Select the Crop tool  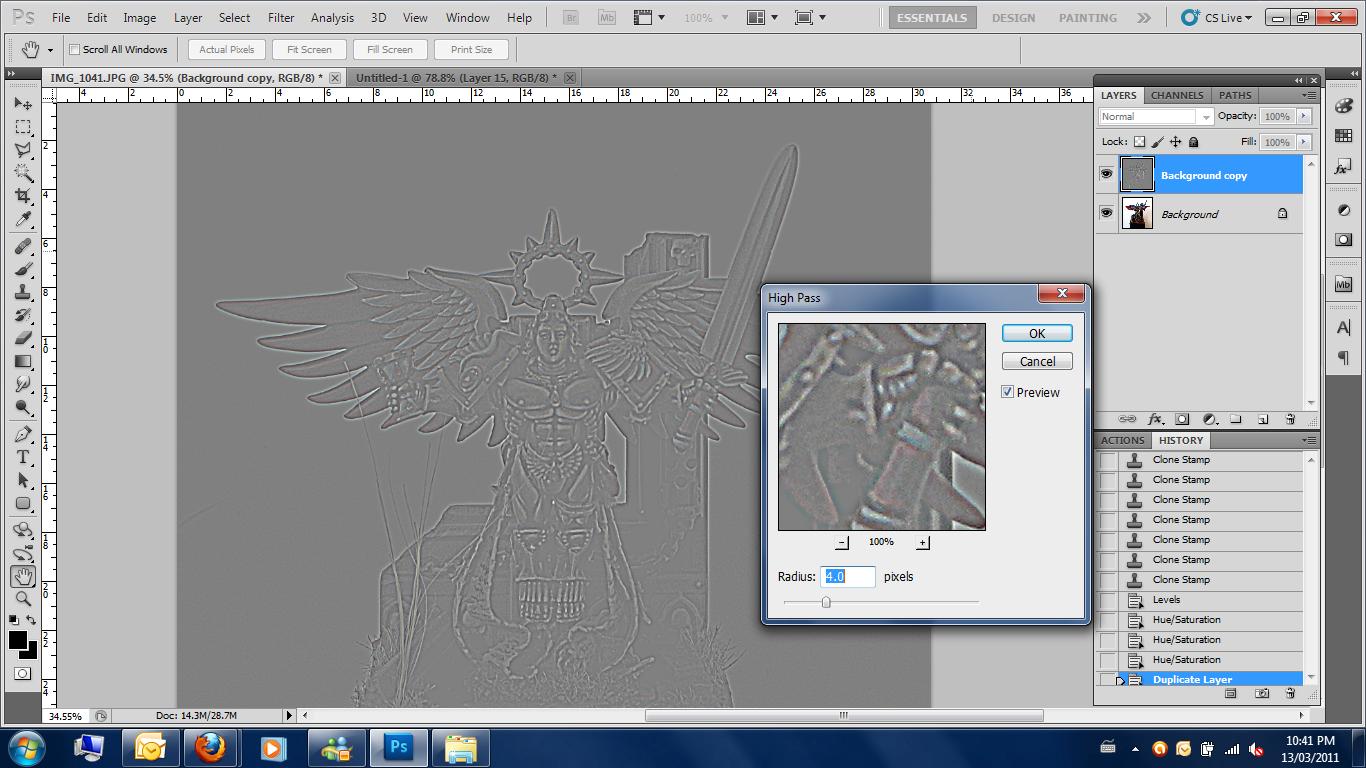23,196
